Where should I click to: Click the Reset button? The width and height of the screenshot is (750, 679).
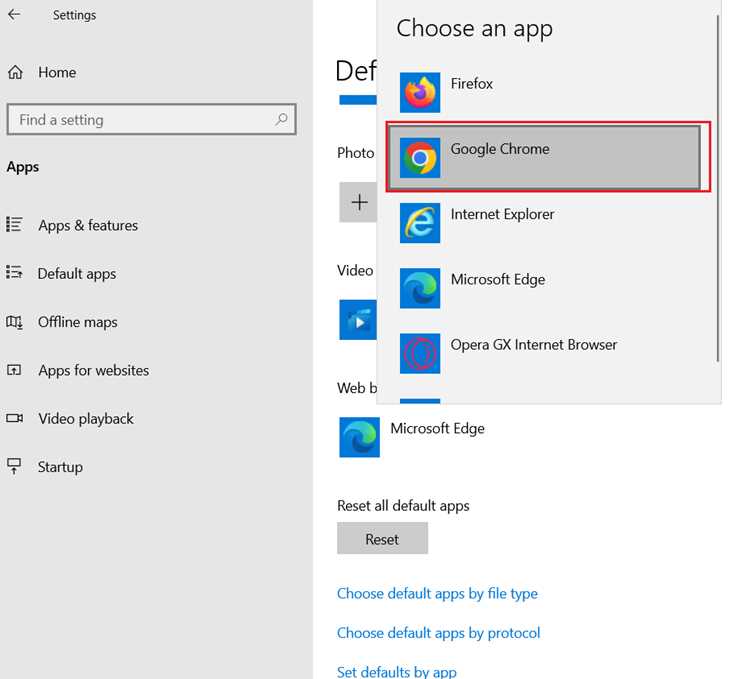tap(382, 538)
